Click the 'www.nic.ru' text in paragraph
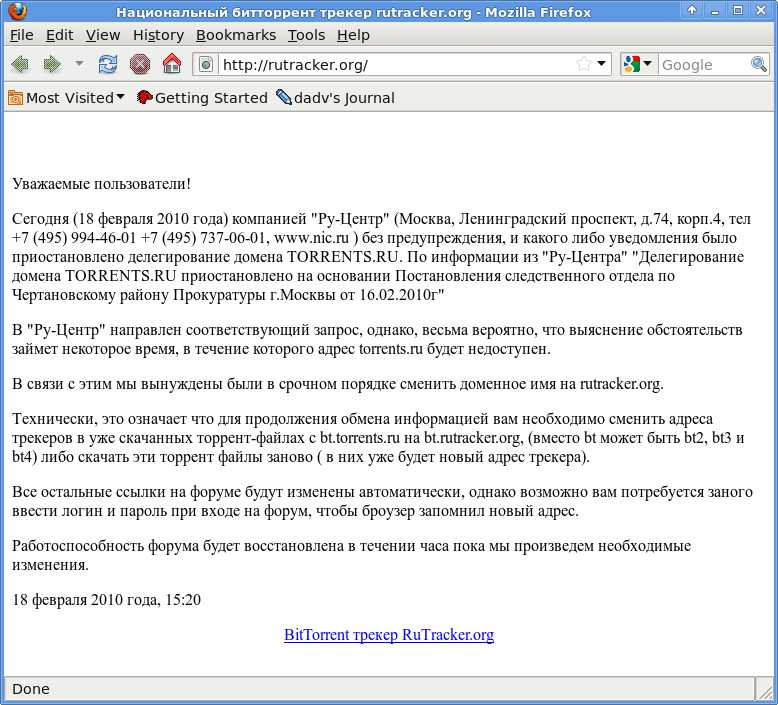This screenshot has height=705, width=778. [x=312, y=238]
